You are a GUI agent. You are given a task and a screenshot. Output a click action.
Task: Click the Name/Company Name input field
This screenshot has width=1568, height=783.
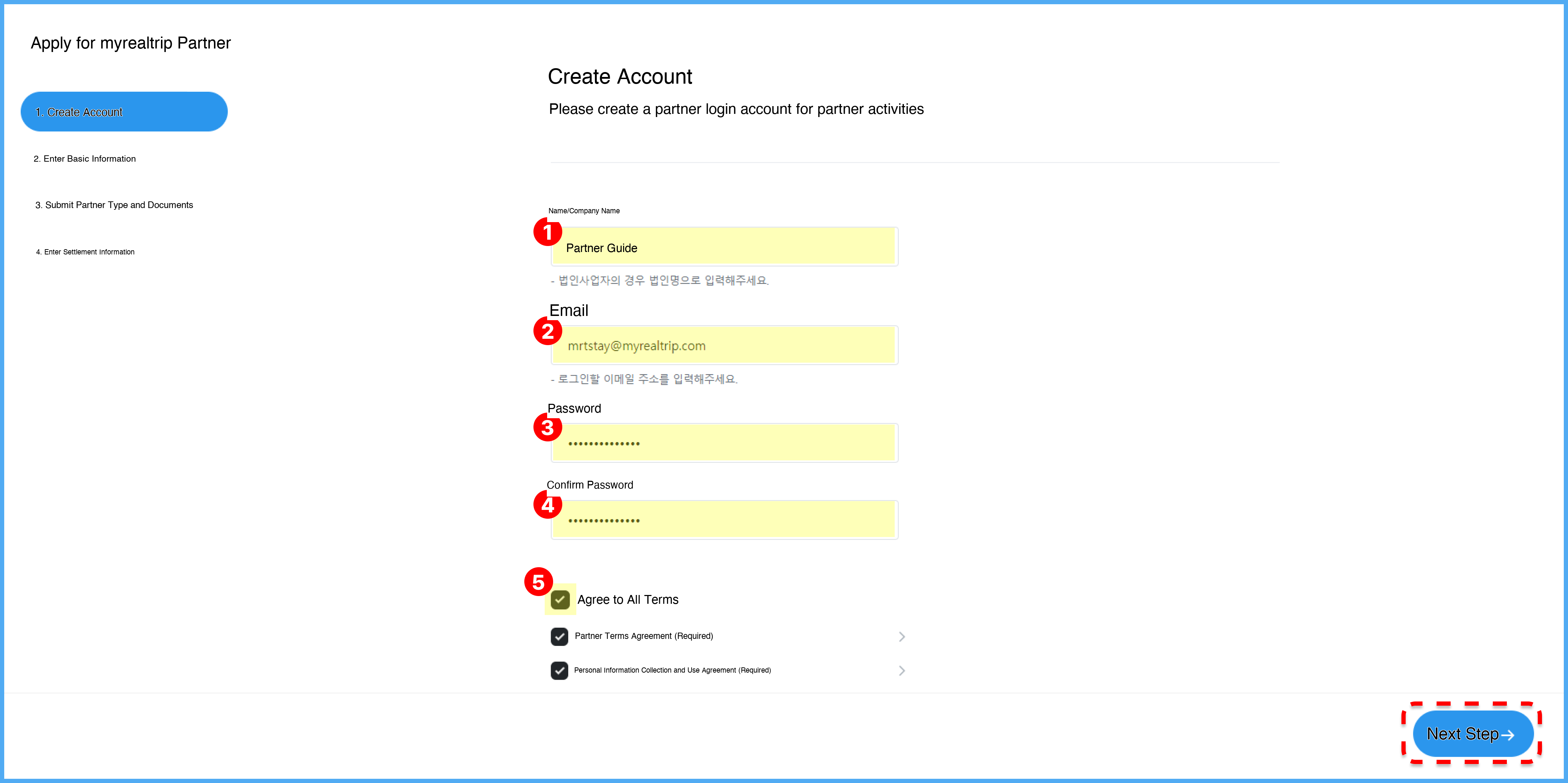(724, 247)
